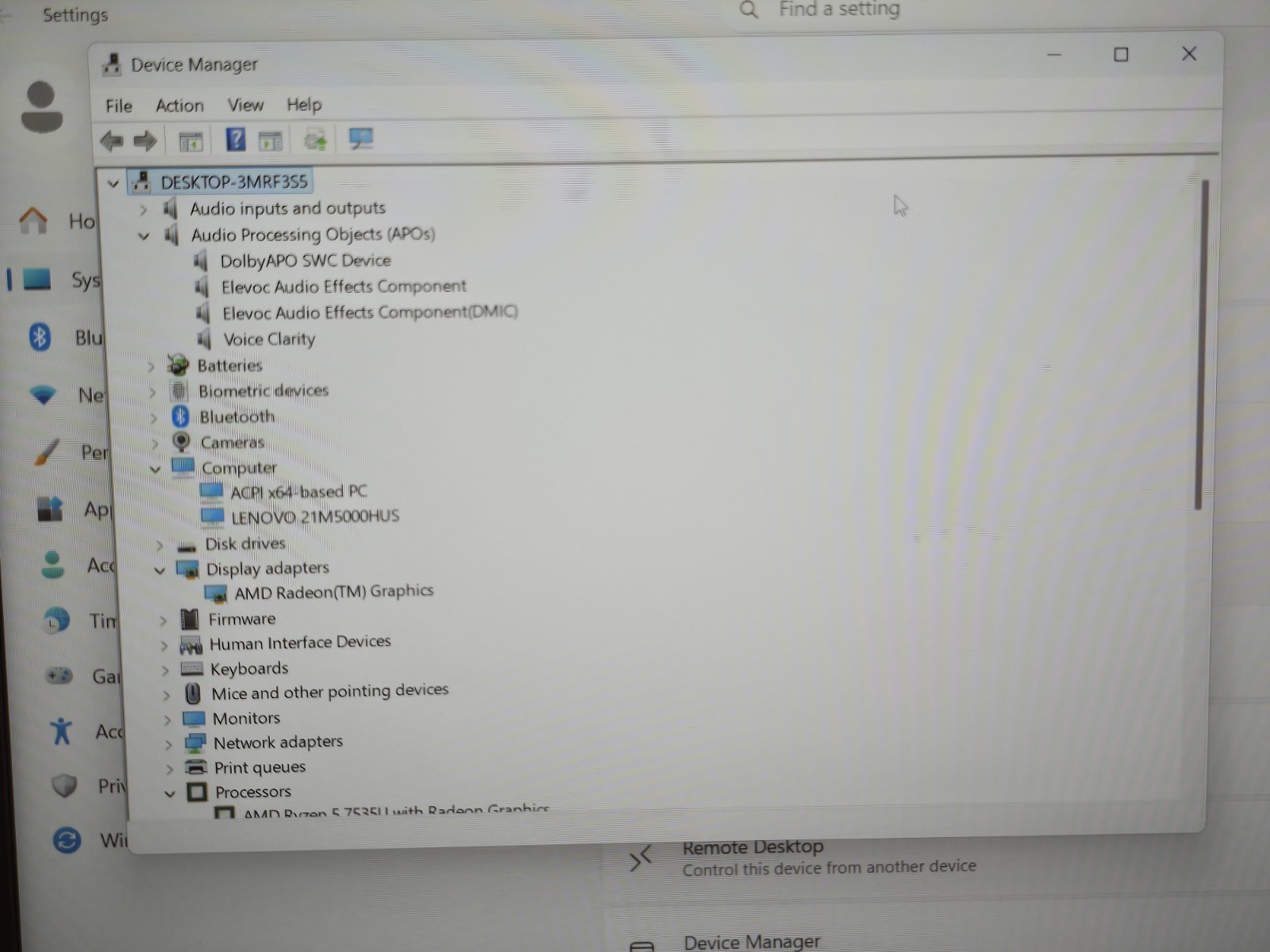Click Scan for hardware changes monitor icon

[x=361, y=139]
